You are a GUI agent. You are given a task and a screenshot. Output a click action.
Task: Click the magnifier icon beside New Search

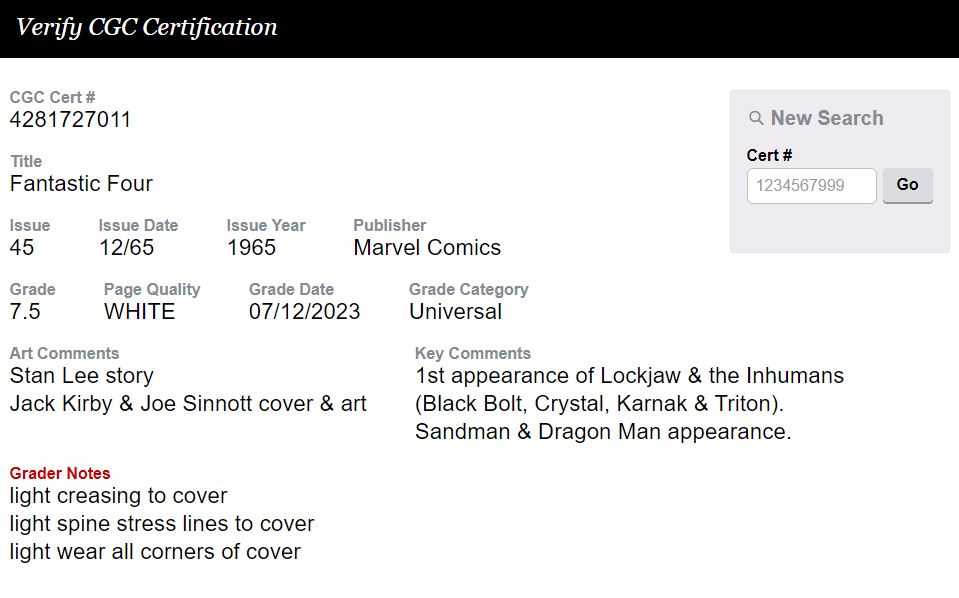coord(756,118)
